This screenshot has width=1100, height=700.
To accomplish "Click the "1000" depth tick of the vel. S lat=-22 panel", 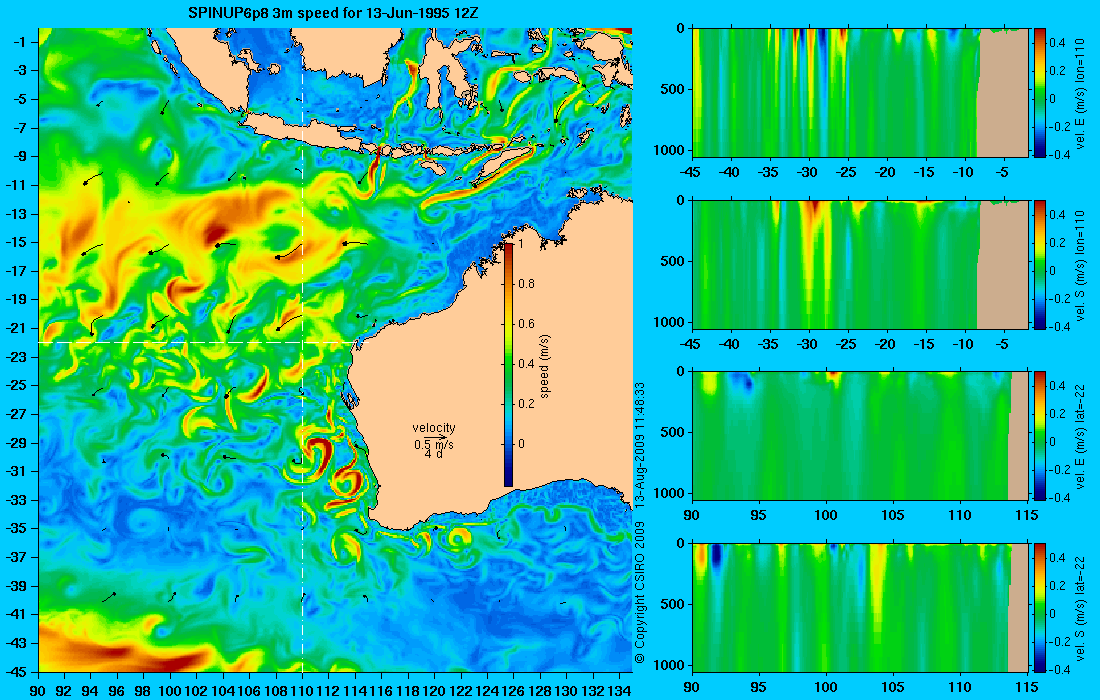I will 669,665.
